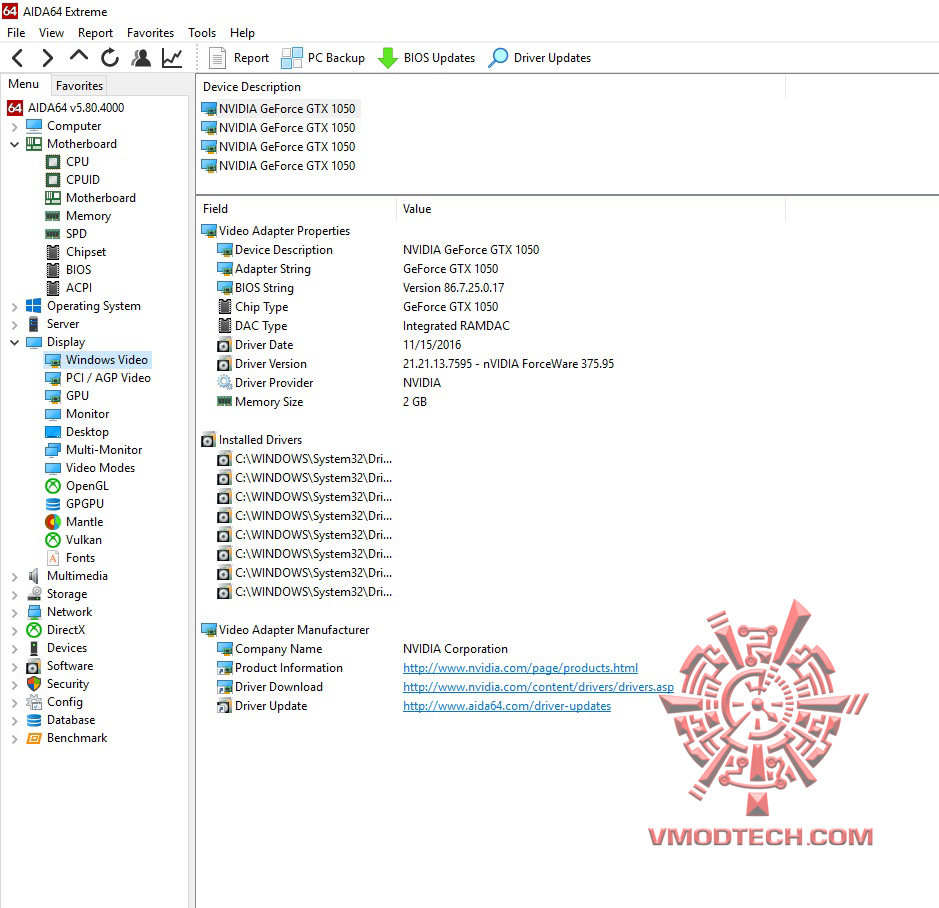Image resolution: width=939 pixels, height=908 pixels.
Task: Select the Multi-Monitor item icon
Action: coord(53,450)
